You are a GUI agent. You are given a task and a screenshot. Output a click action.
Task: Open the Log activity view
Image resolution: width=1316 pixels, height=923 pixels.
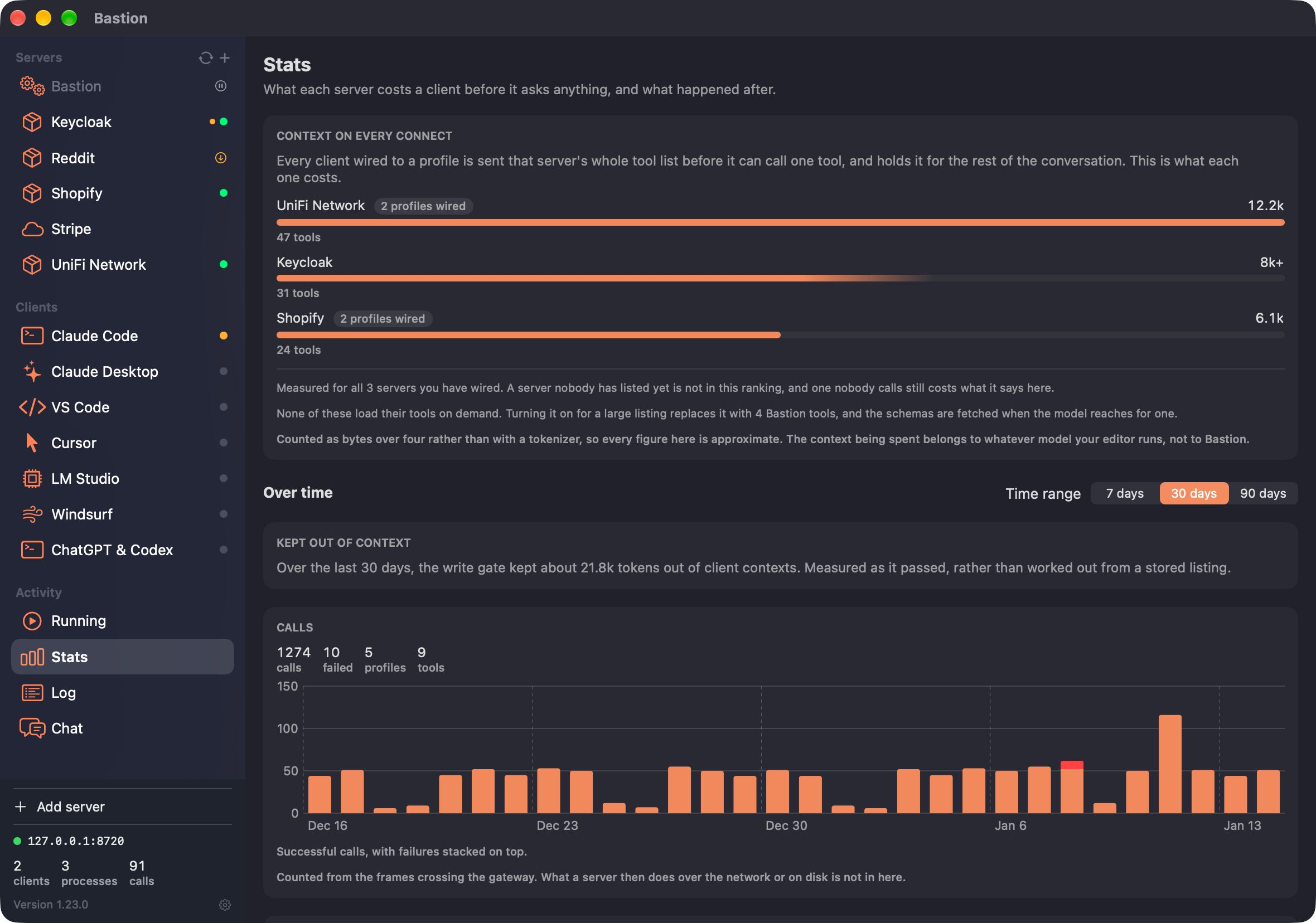point(123,693)
